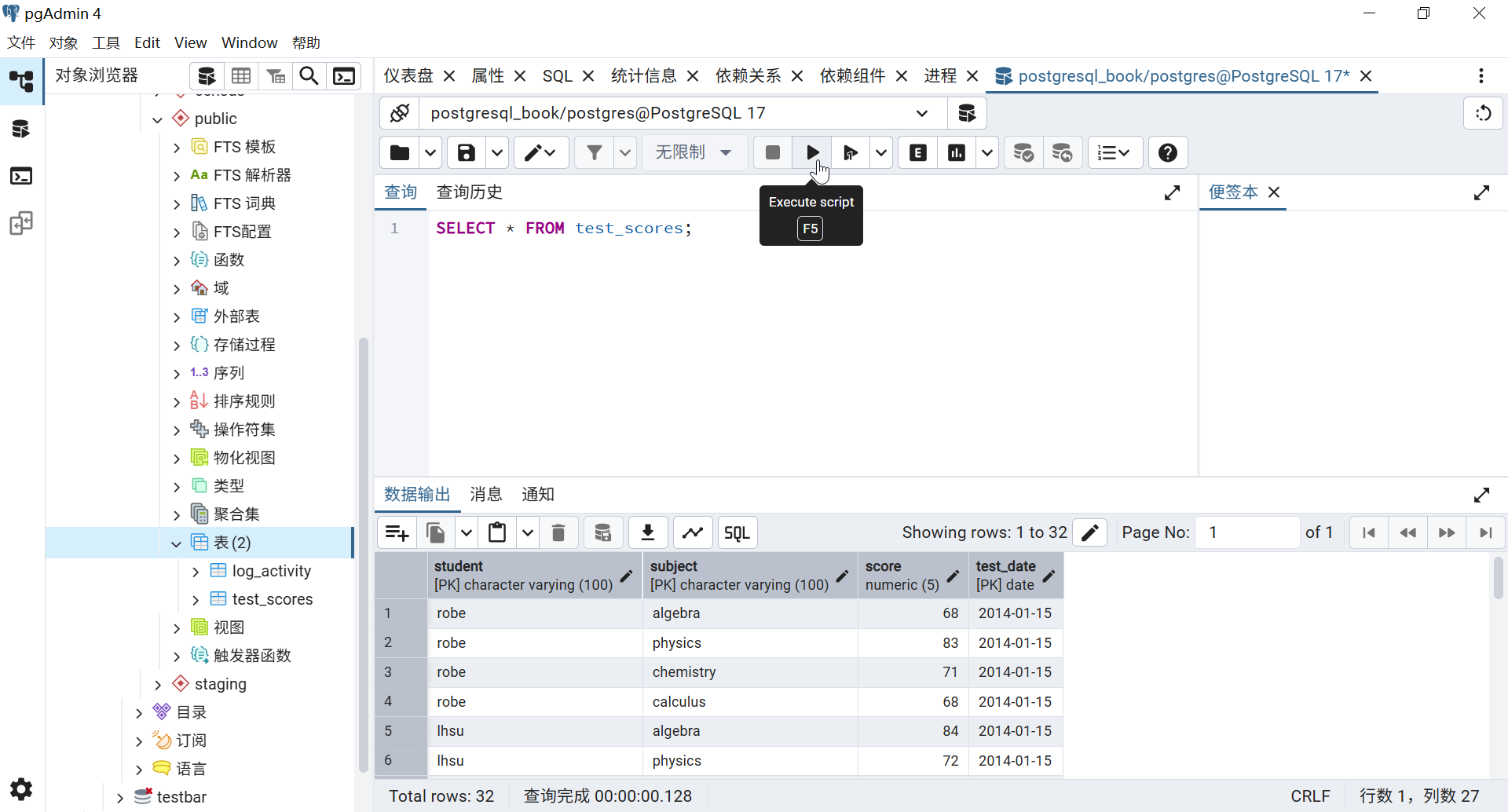Image resolution: width=1508 pixels, height=812 pixels.
Task: Open the graph visualiser icon
Action: click(693, 532)
